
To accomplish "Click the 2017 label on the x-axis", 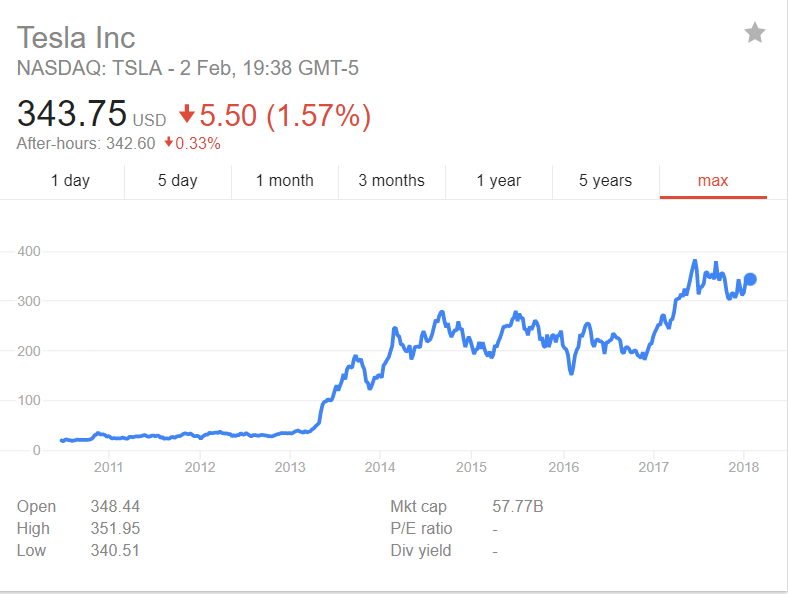I will point(653,467).
